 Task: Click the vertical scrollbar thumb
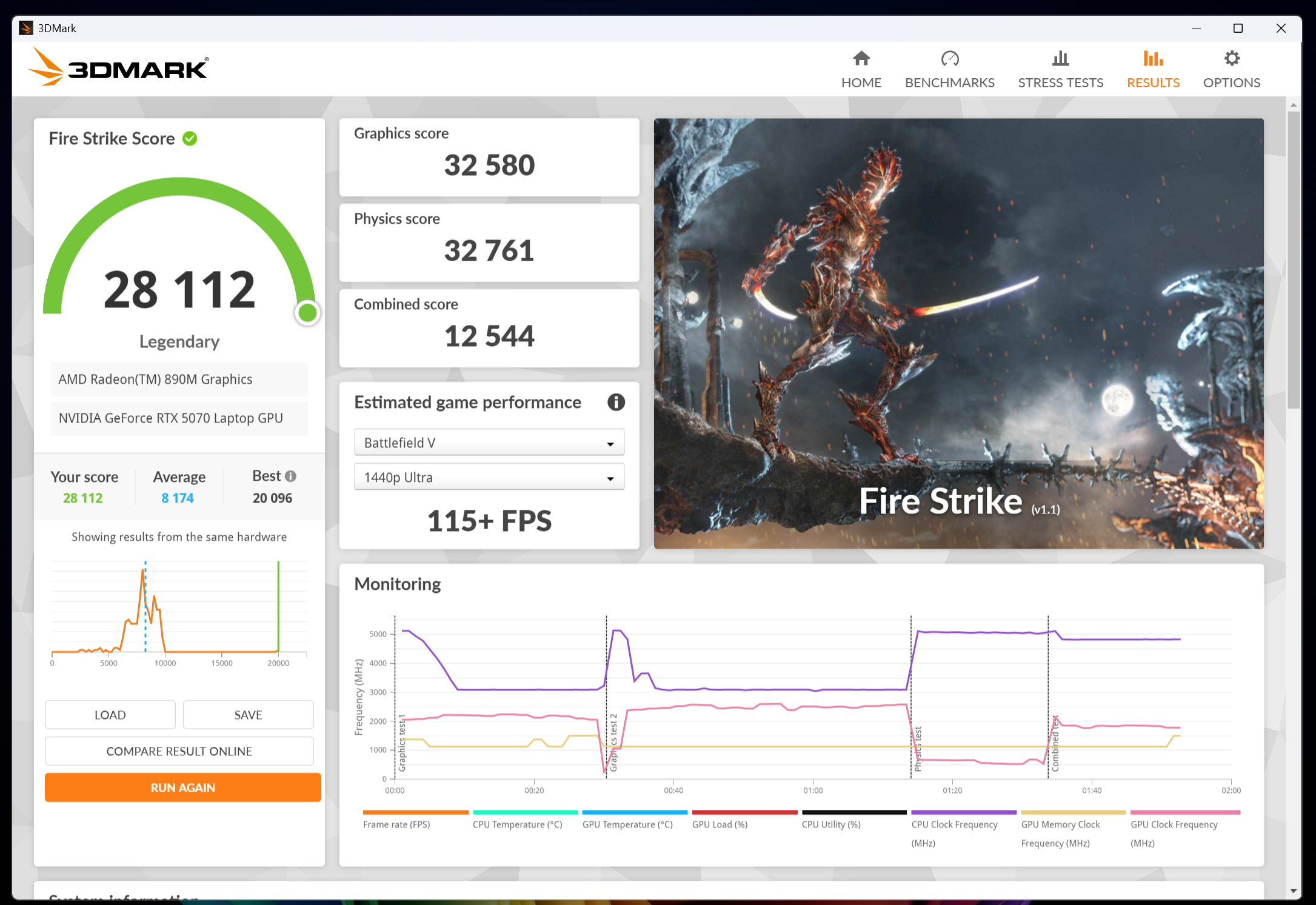coord(1294,259)
